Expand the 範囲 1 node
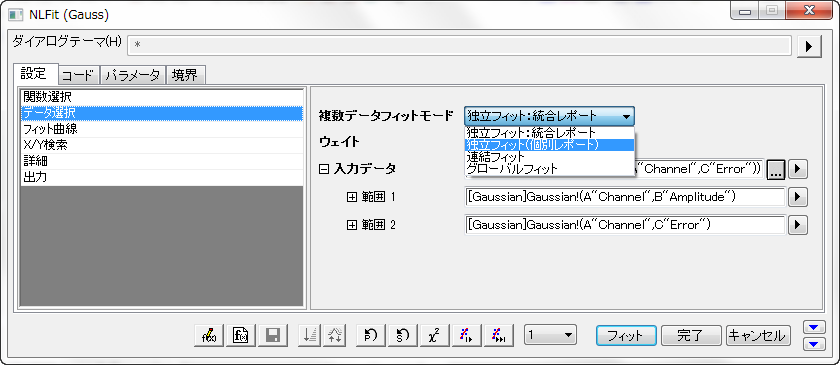Viewport: 840px width, 365px height. coord(352,197)
